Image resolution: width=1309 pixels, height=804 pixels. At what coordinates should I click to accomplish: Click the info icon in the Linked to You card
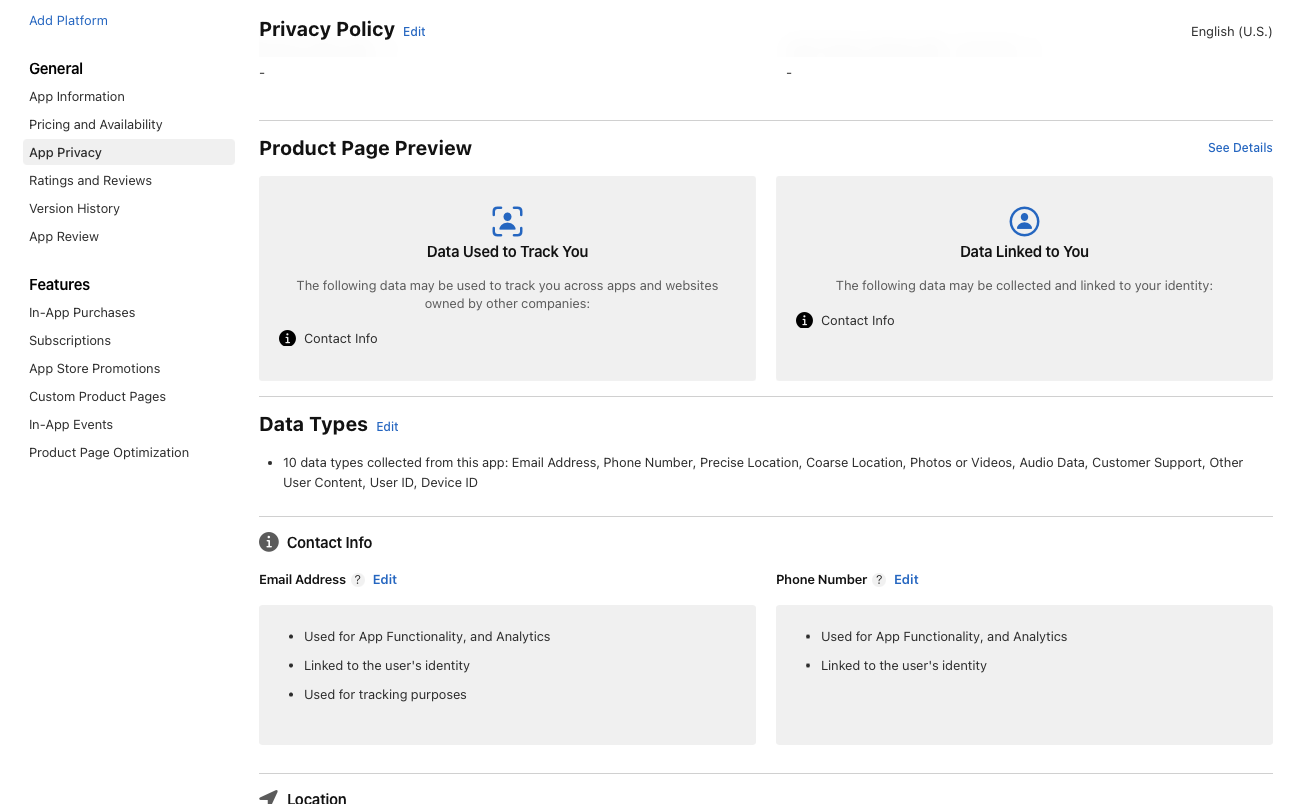804,321
